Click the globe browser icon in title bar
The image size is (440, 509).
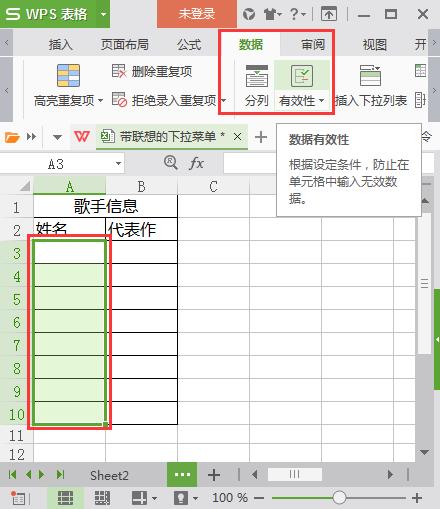pos(249,14)
